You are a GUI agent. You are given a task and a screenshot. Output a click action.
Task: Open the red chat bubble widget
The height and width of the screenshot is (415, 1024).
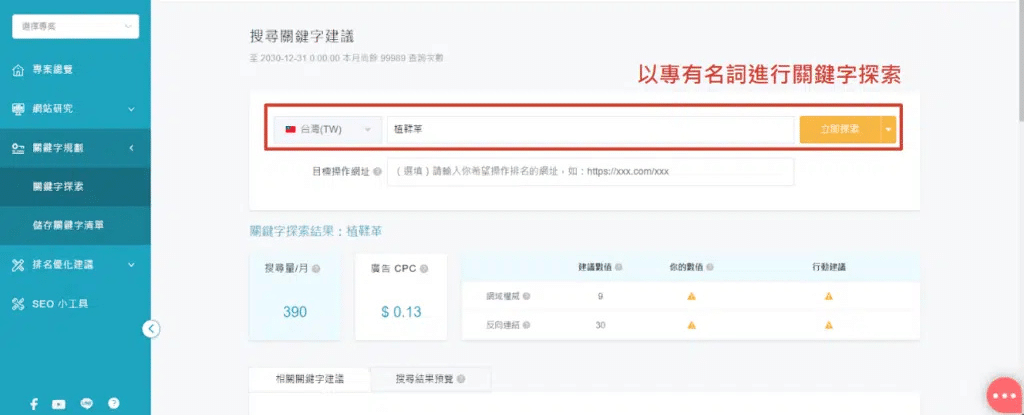(1003, 396)
